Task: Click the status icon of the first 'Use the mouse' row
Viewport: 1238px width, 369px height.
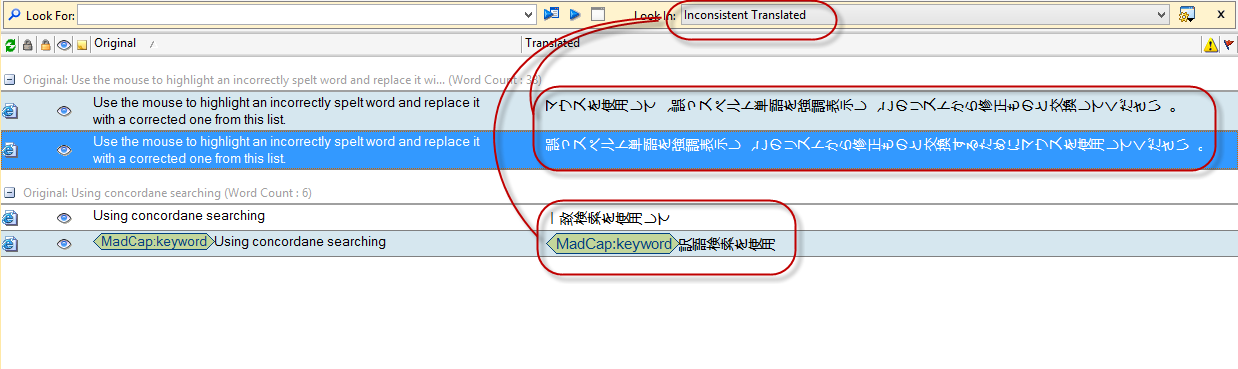Action: click(10, 111)
